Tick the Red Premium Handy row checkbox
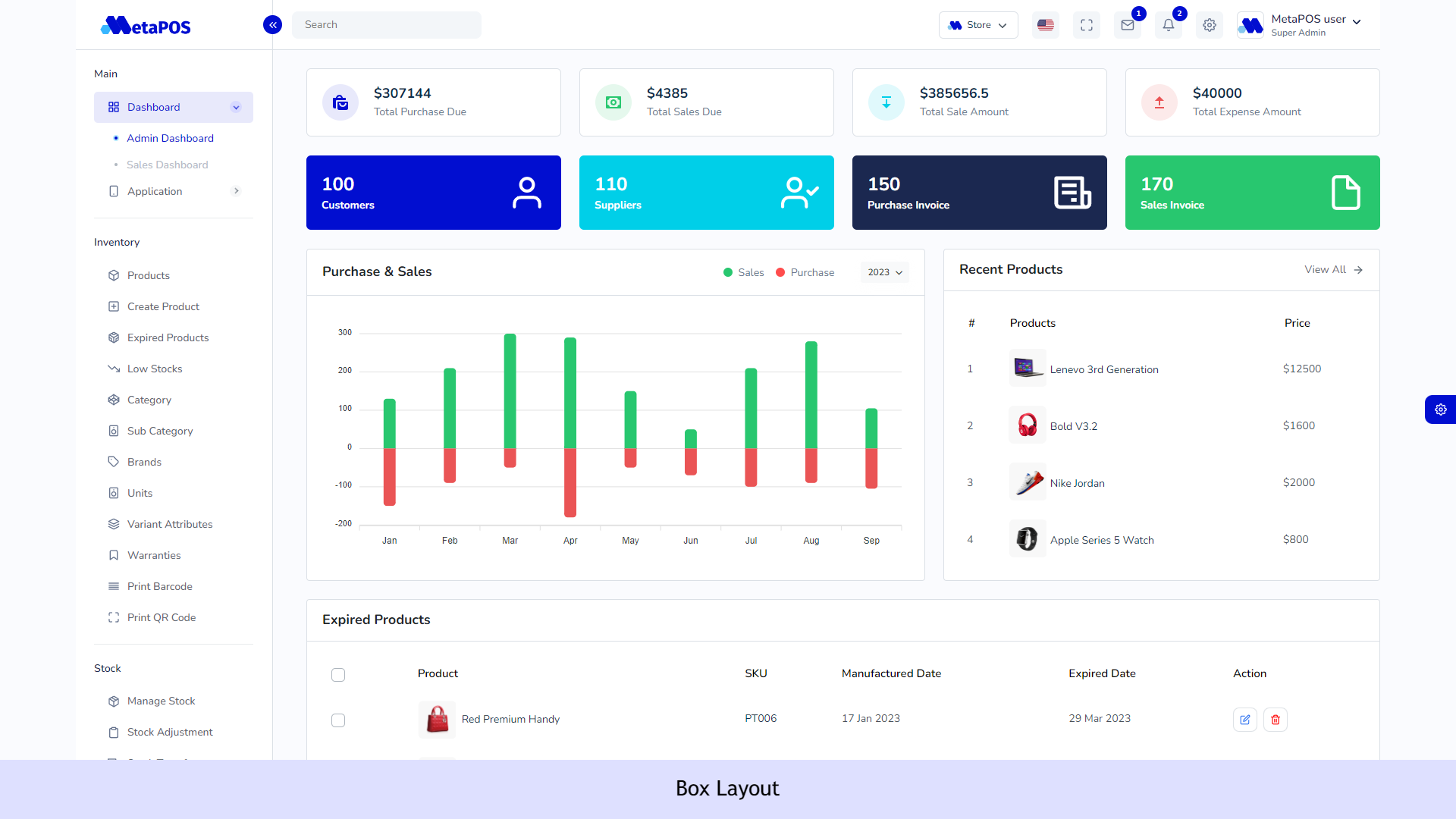Viewport: 1456px width, 819px height. [338, 720]
